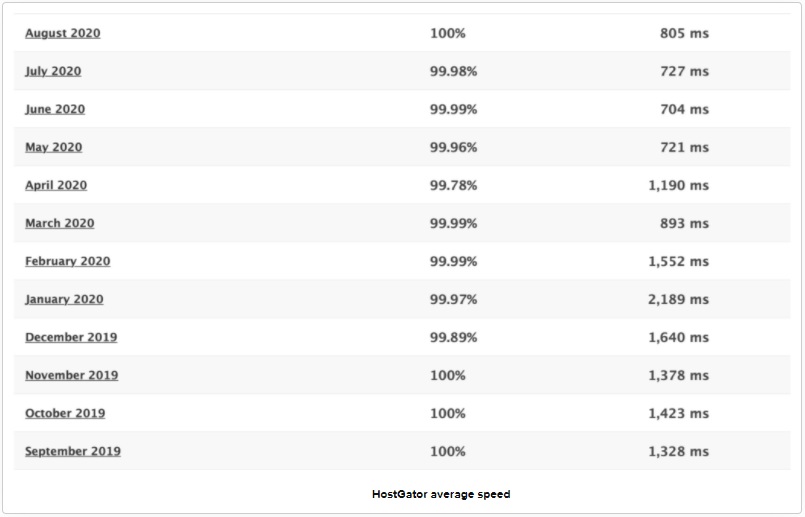Select the September 2019 link
This screenshot has height=517, width=805.
tap(73, 451)
